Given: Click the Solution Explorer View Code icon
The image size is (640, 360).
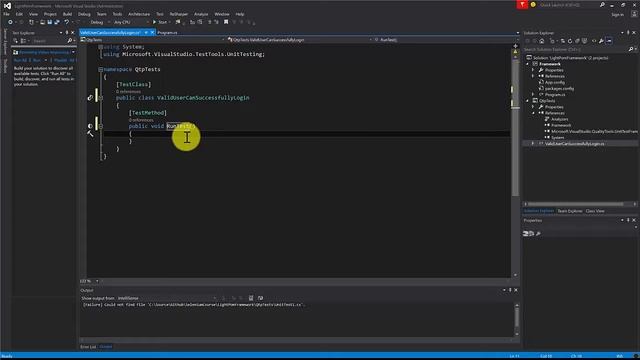Looking at the screenshot, I should pos(594,41).
